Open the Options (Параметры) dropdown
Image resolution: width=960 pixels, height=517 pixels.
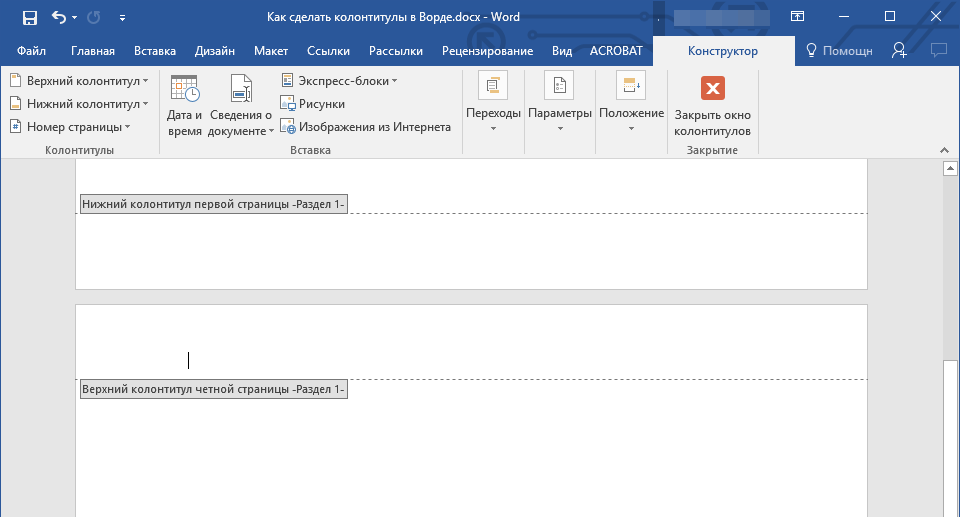click(560, 104)
